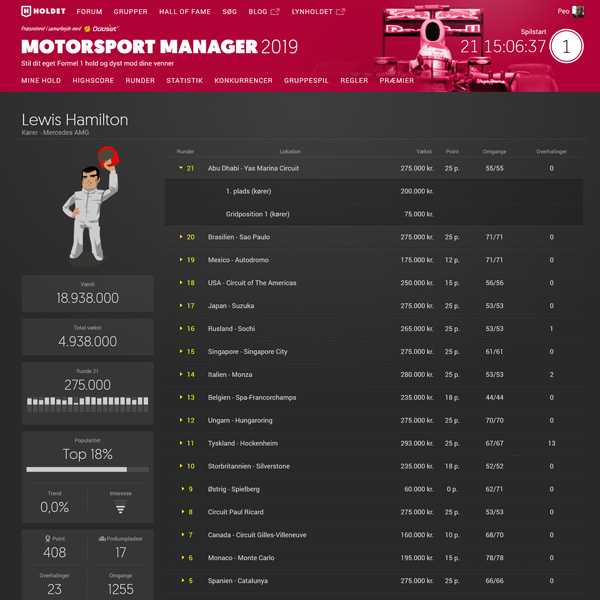
Task: Click the Oddset sponsor logo
Action: tap(101, 28)
